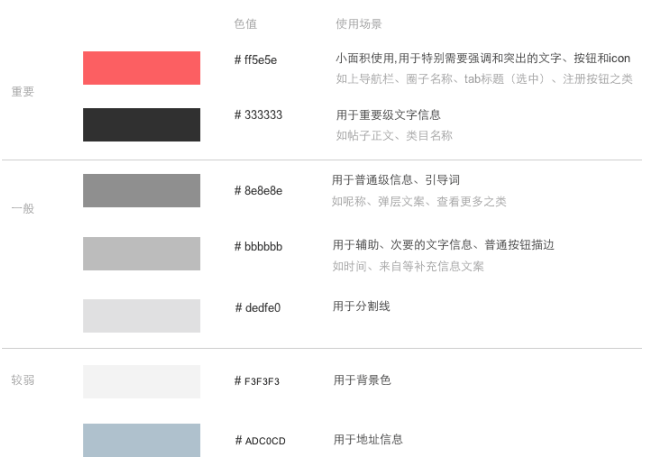Select the dark 333333 color swatch
This screenshot has height=470, width=648.
click(x=141, y=125)
